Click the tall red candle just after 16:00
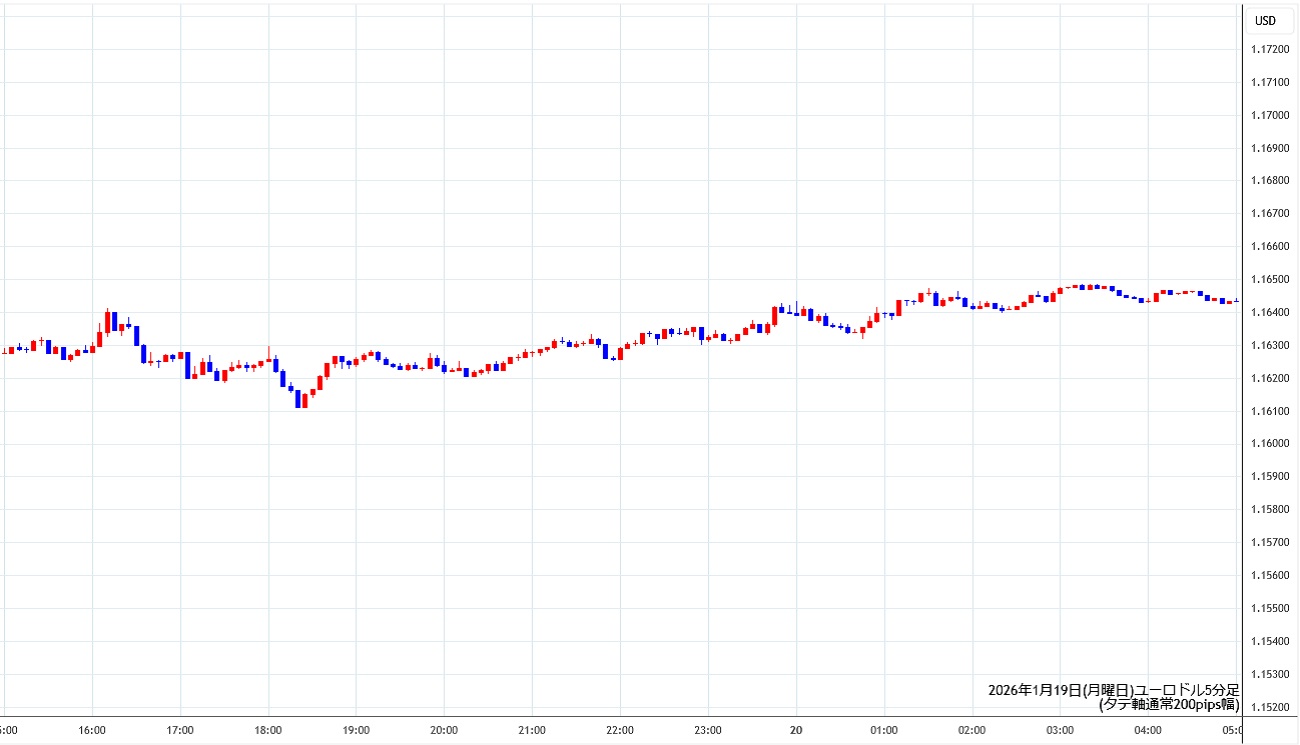The height and width of the screenshot is (745, 1300). 107,321
